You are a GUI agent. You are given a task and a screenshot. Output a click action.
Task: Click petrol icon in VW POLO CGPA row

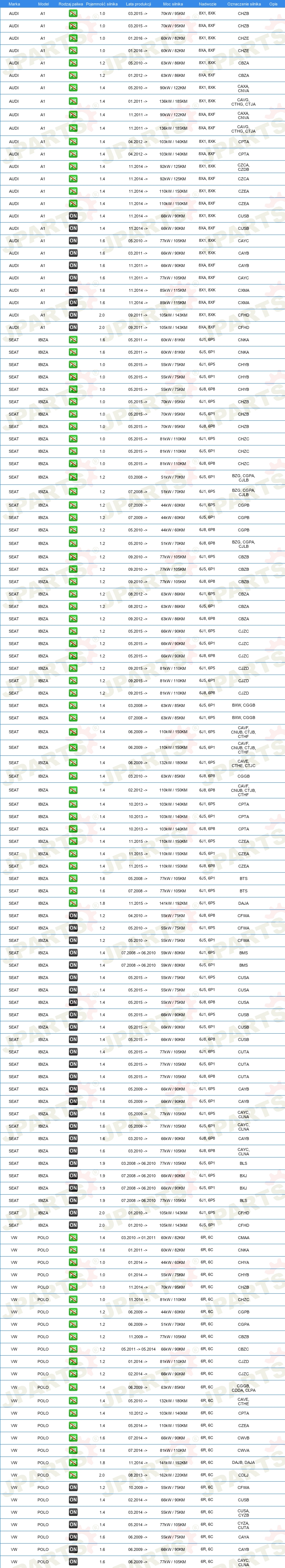pos(73,1324)
